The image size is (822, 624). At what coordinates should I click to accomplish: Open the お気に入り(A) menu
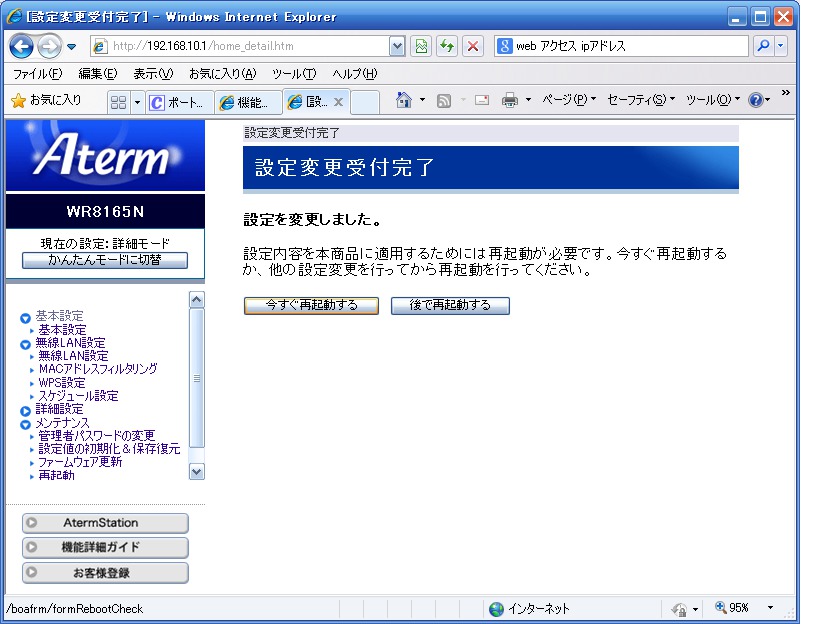(222, 74)
